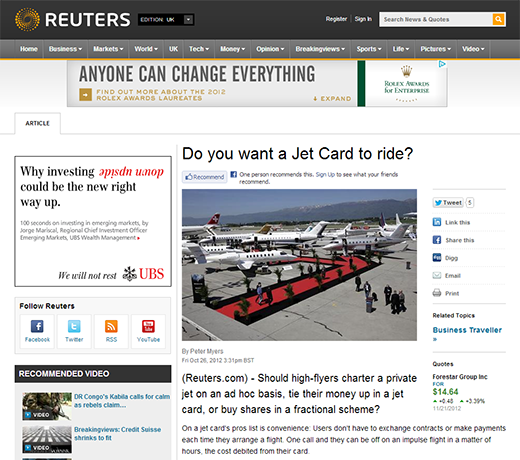Viewport: 520px width, 460px height.
Task: Click the Print printer icon
Action: point(437,293)
